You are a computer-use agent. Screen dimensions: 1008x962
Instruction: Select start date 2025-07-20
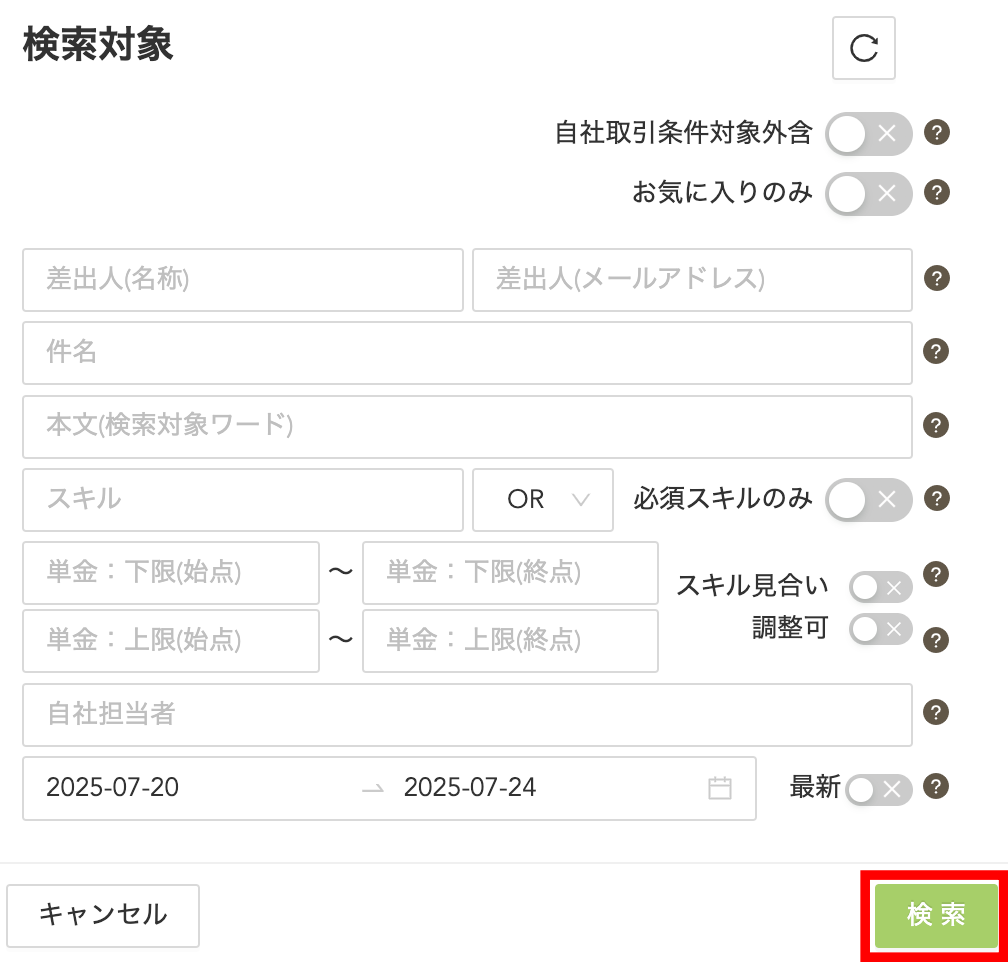click(112, 788)
